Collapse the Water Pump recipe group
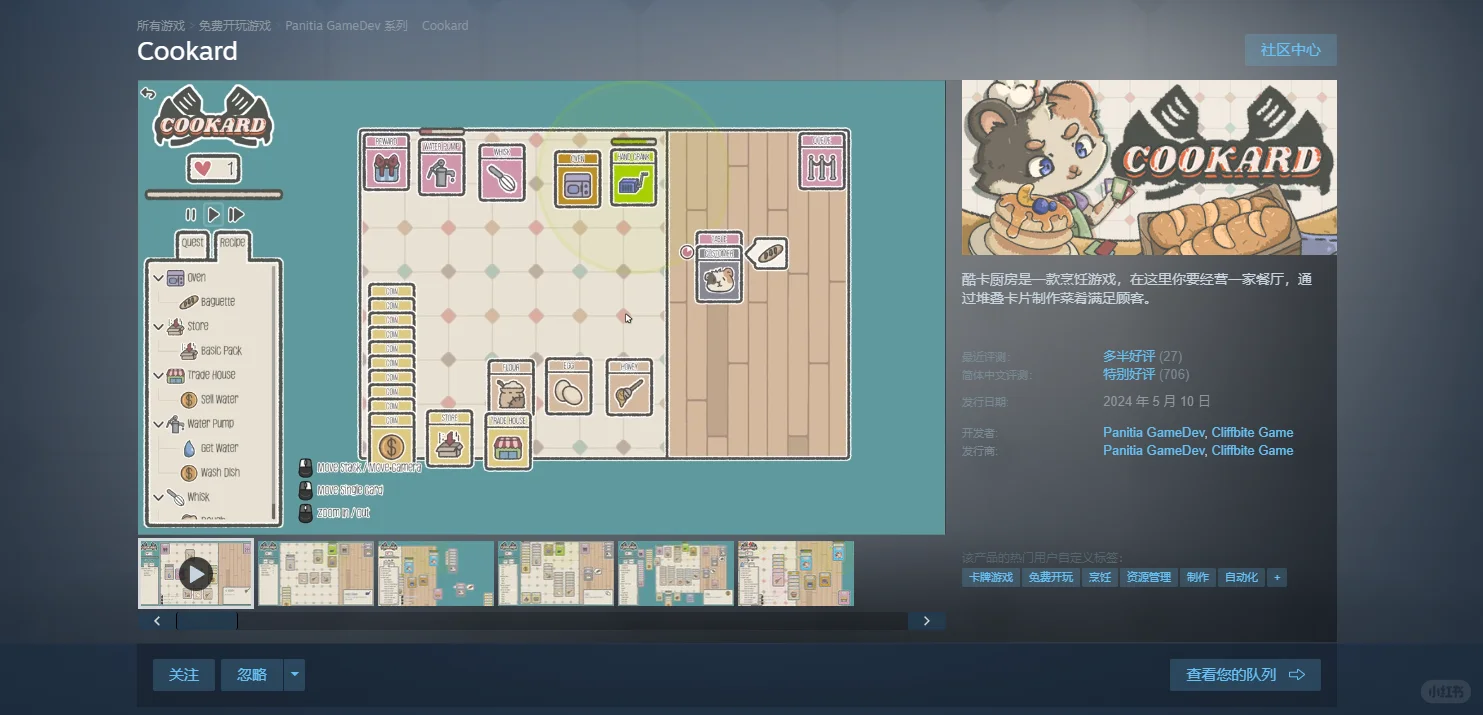1483x715 pixels. (159, 424)
